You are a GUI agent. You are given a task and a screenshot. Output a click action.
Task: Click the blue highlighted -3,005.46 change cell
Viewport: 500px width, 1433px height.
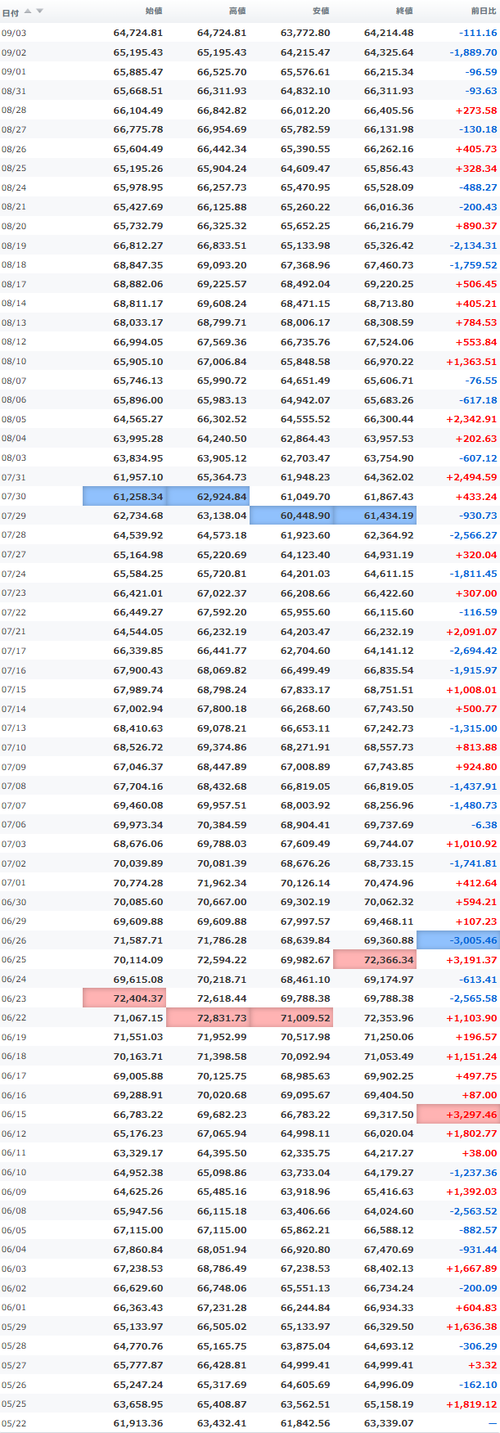point(458,940)
